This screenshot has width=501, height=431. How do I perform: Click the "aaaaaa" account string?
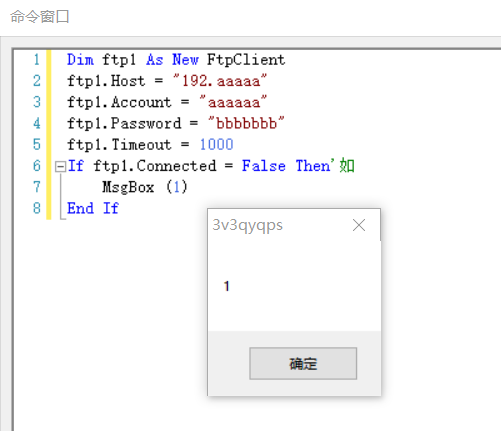point(233,102)
